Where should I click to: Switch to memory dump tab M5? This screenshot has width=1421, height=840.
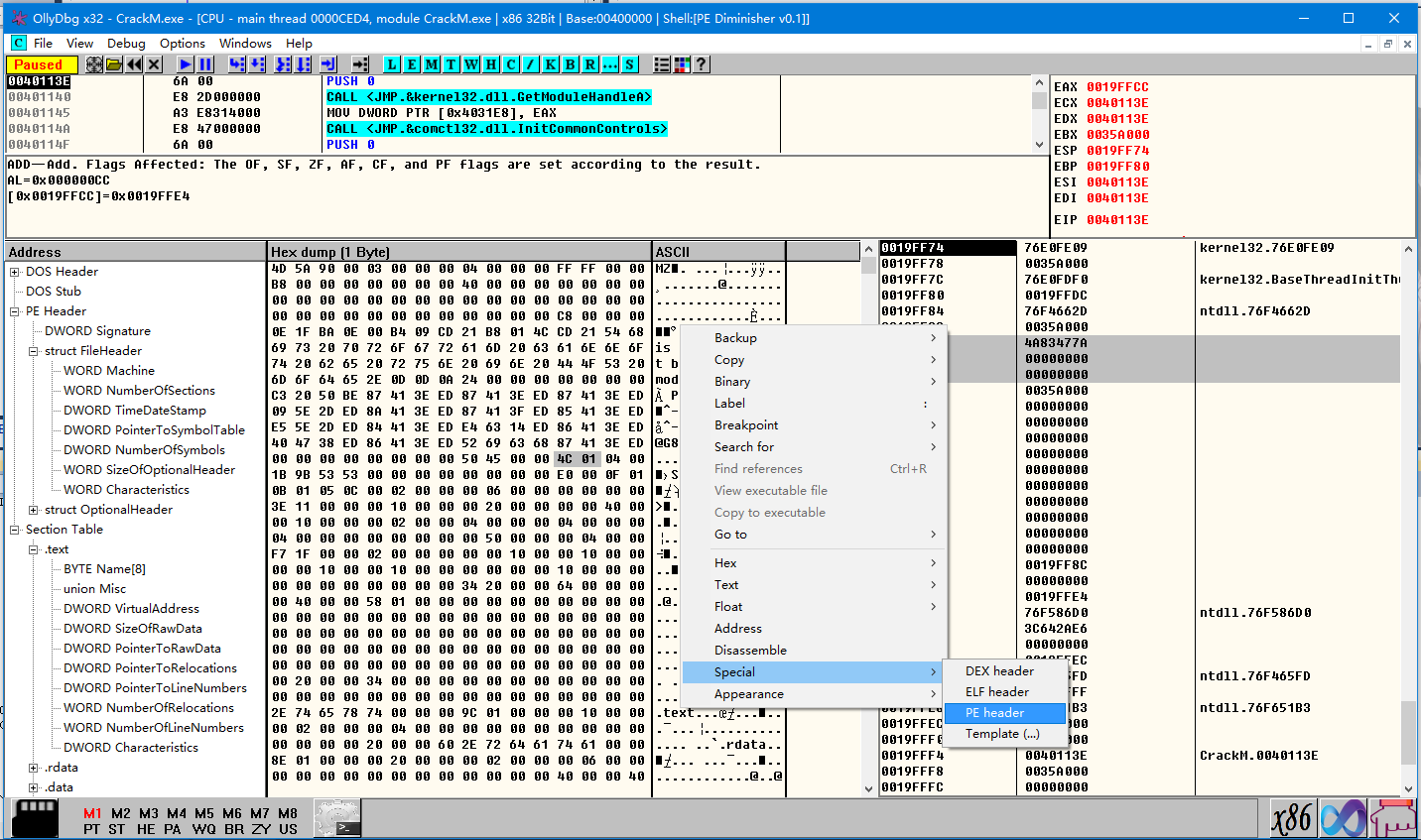(x=204, y=813)
